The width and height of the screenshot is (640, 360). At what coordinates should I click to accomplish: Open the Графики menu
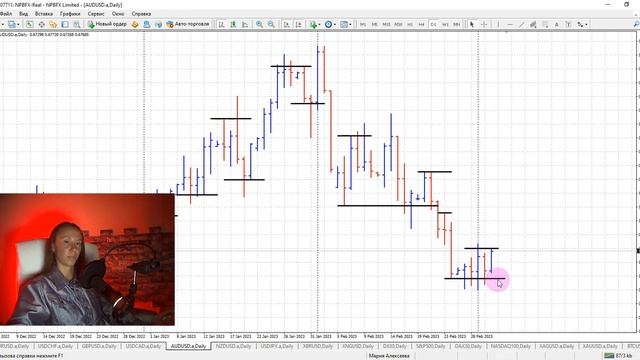pyautogui.click(x=70, y=14)
